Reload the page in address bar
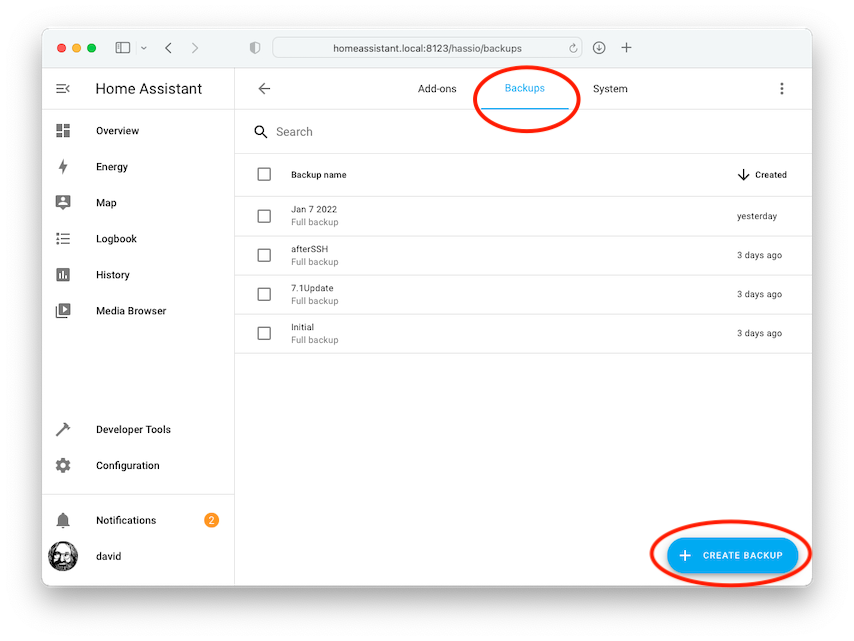 click(573, 48)
